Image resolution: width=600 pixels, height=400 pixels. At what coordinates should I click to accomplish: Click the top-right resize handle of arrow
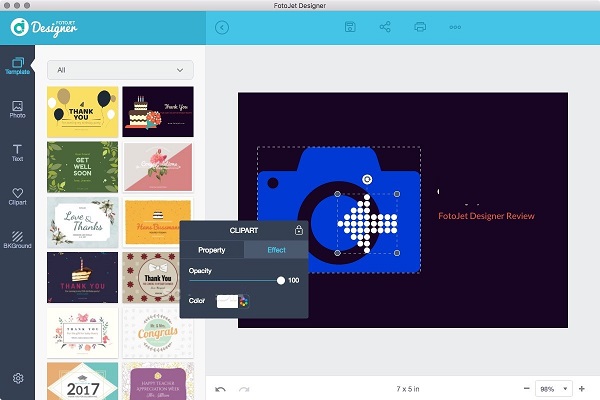[x=397, y=194]
